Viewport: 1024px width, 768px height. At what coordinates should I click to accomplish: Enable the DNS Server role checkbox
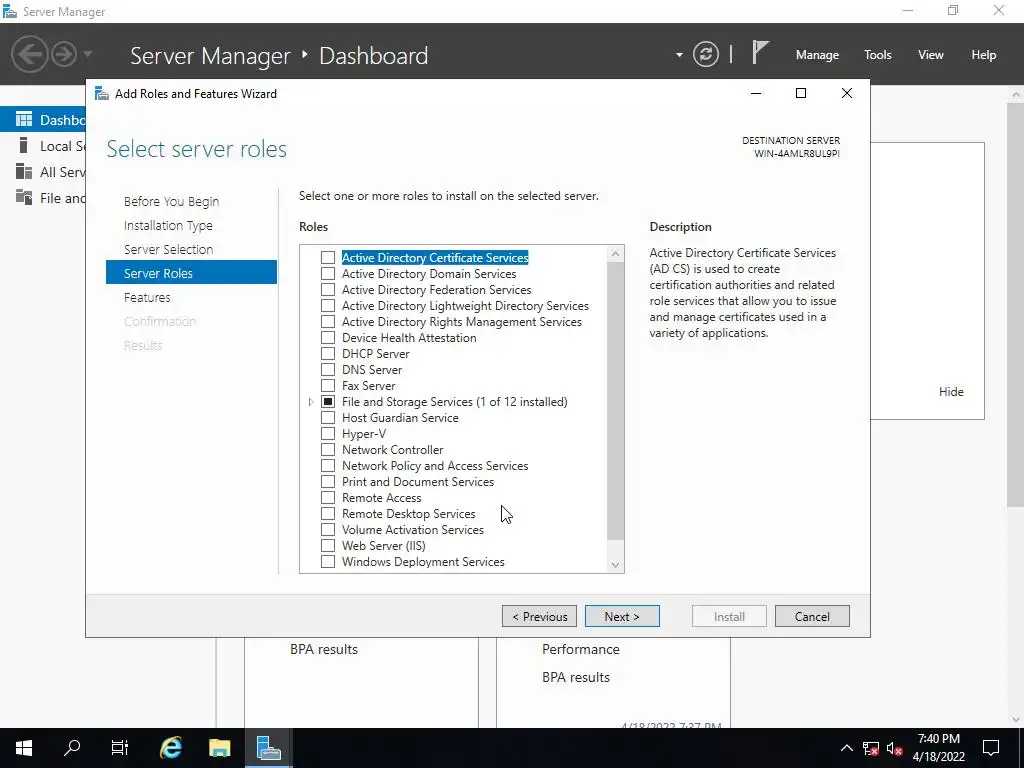(328, 370)
